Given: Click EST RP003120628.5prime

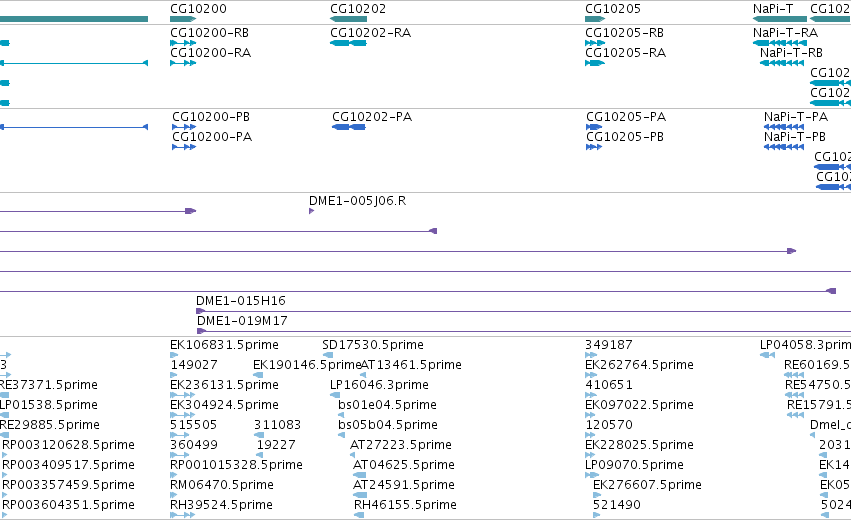Looking at the screenshot, I should coord(68,445).
